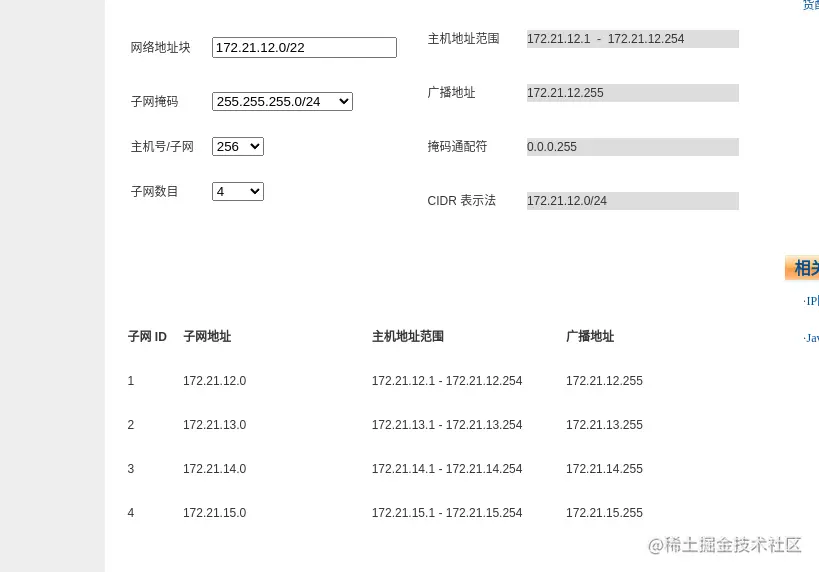Select subnet address 172.21.14.0 in table

(214, 469)
